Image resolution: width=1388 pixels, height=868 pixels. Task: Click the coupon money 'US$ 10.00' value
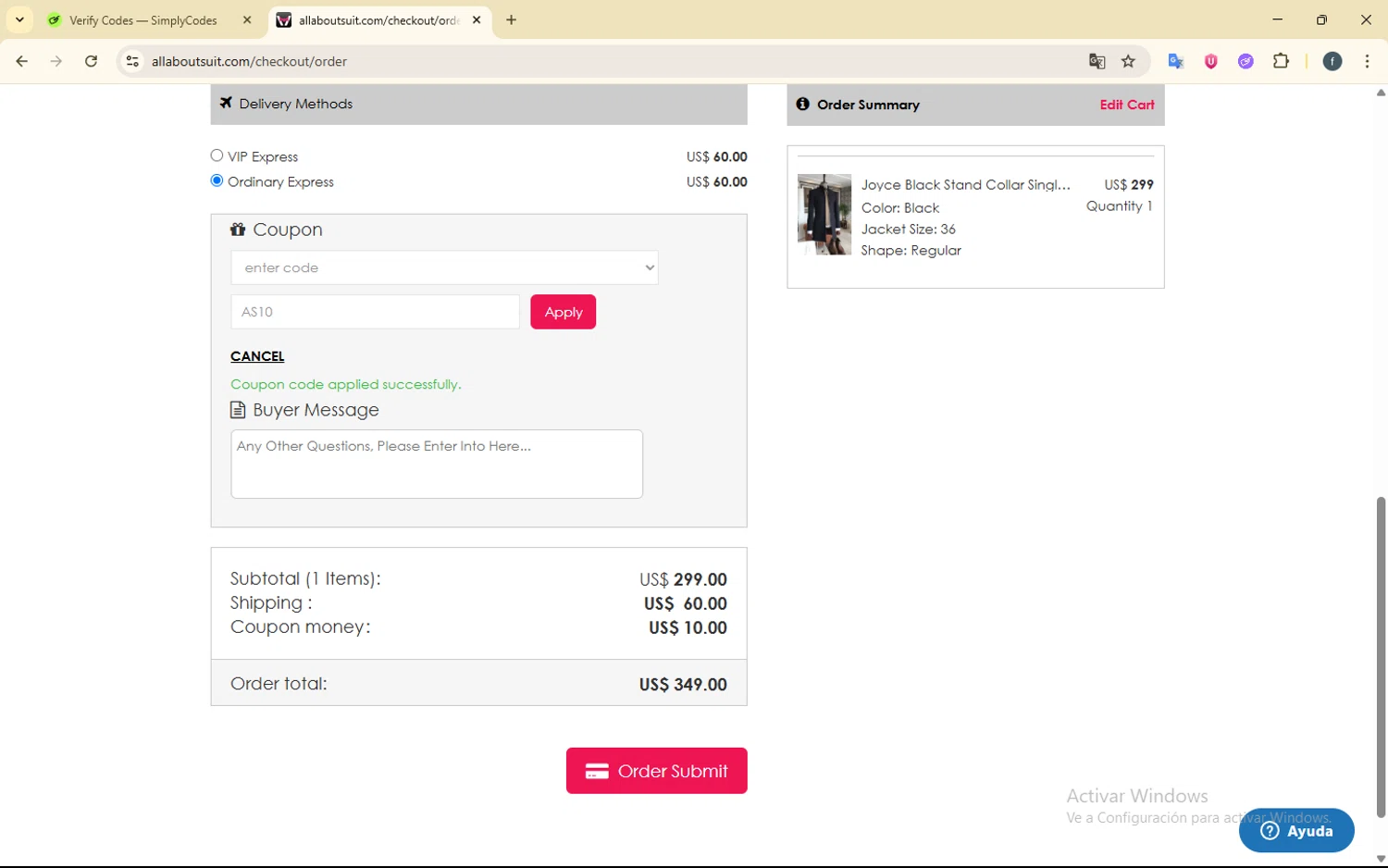[688, 627]
